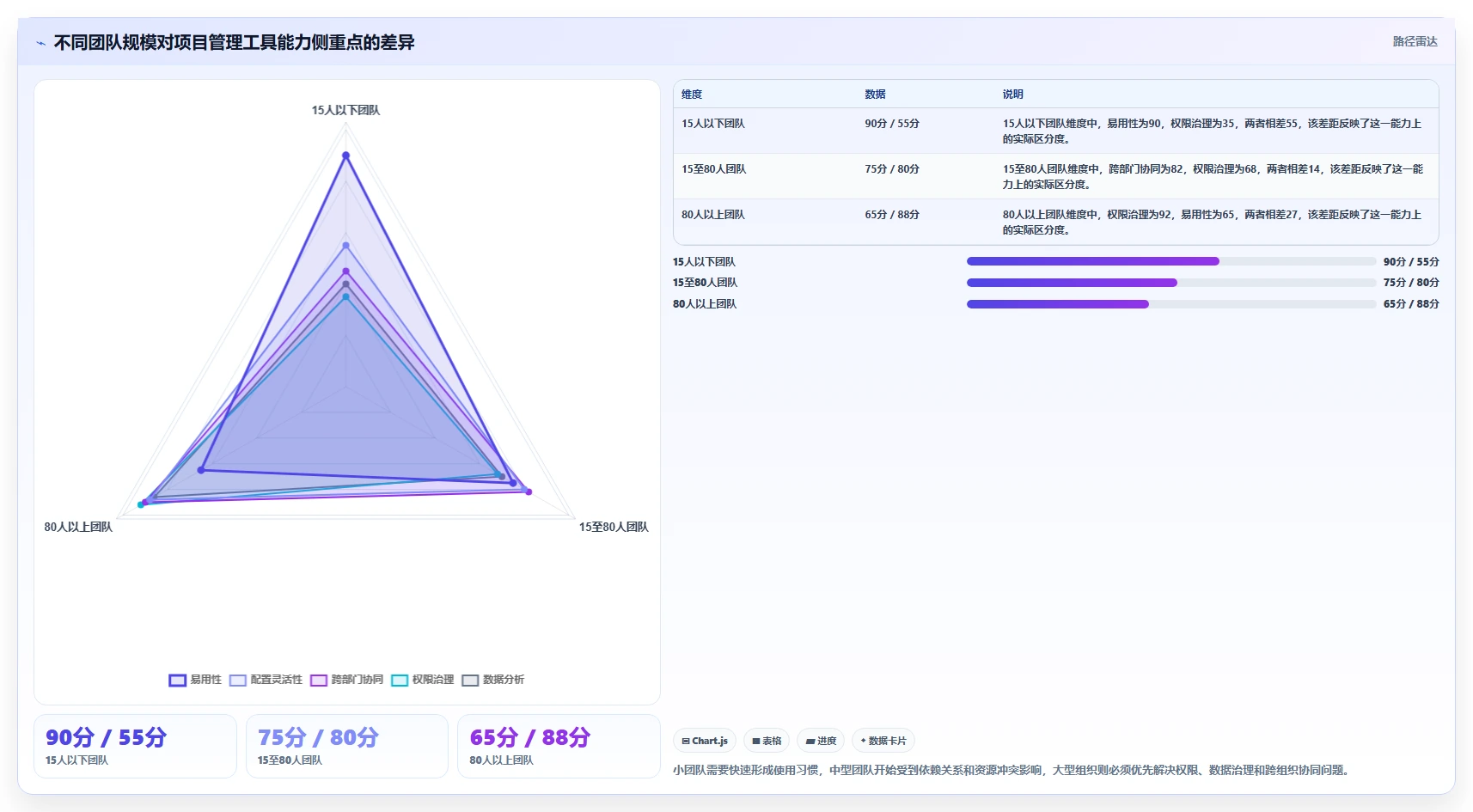The height and width of the screenshot is (812, 1473).
Task: Click the cyan 权限治理 legend swatch
Action: click(399, 680)
